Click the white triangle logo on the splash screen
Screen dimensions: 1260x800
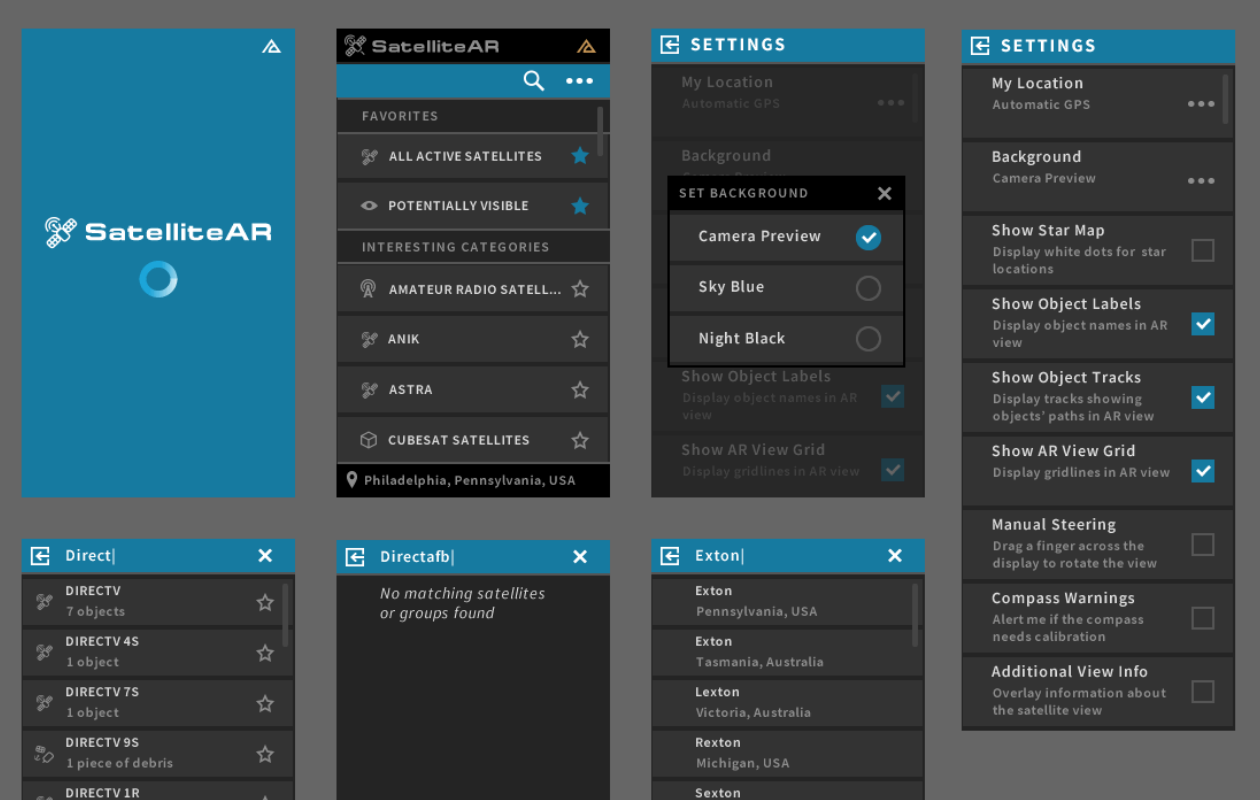pyautogui.click(x=271, y=46)
